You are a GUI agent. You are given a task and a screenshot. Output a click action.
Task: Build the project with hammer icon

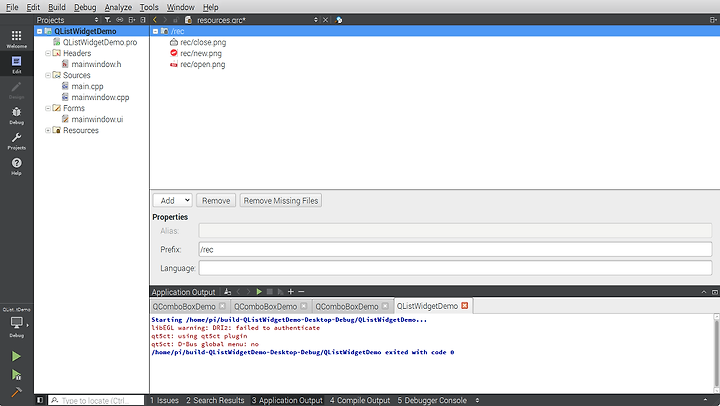tap(16, 392)
